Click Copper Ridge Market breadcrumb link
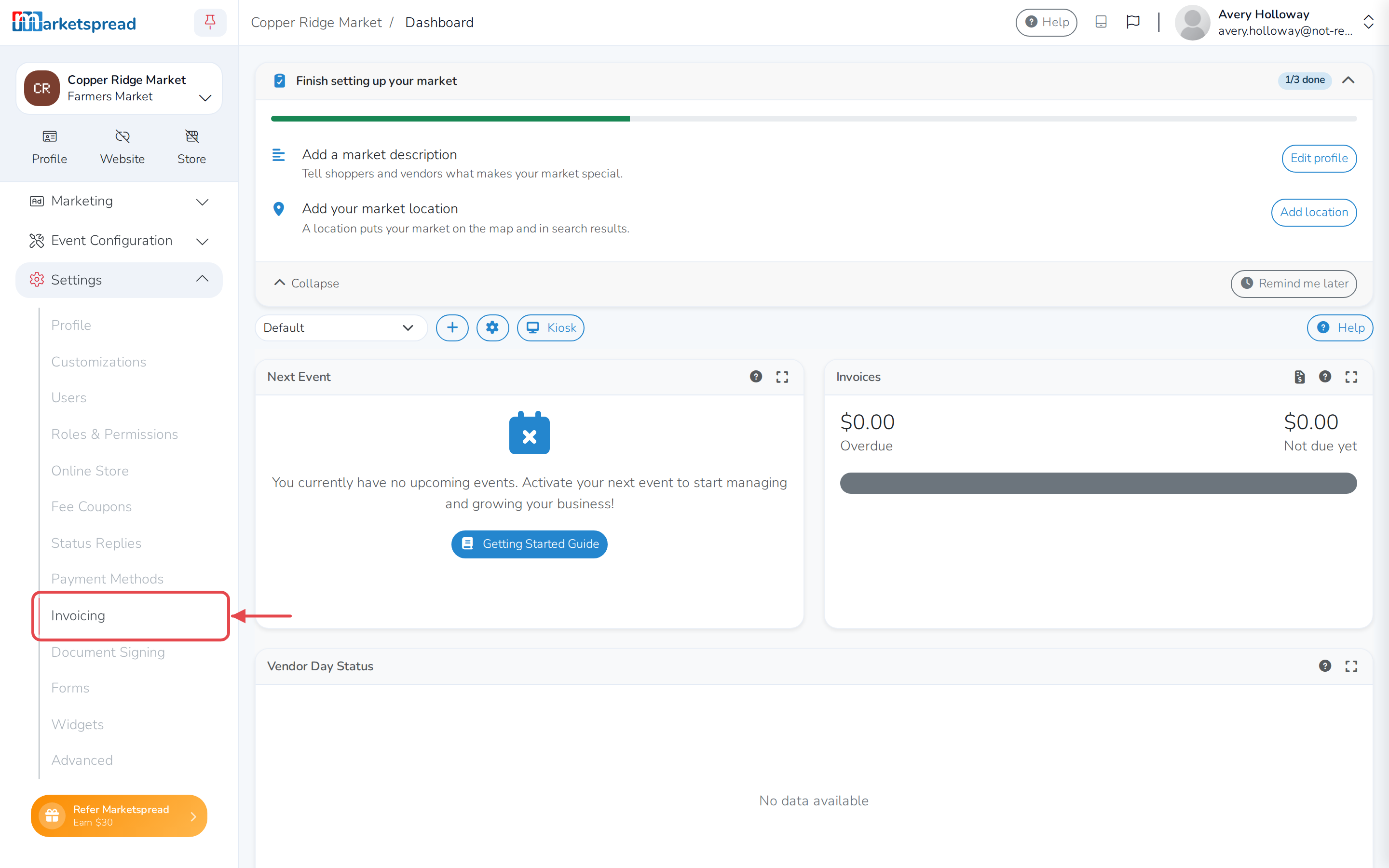 coord(316,22)
